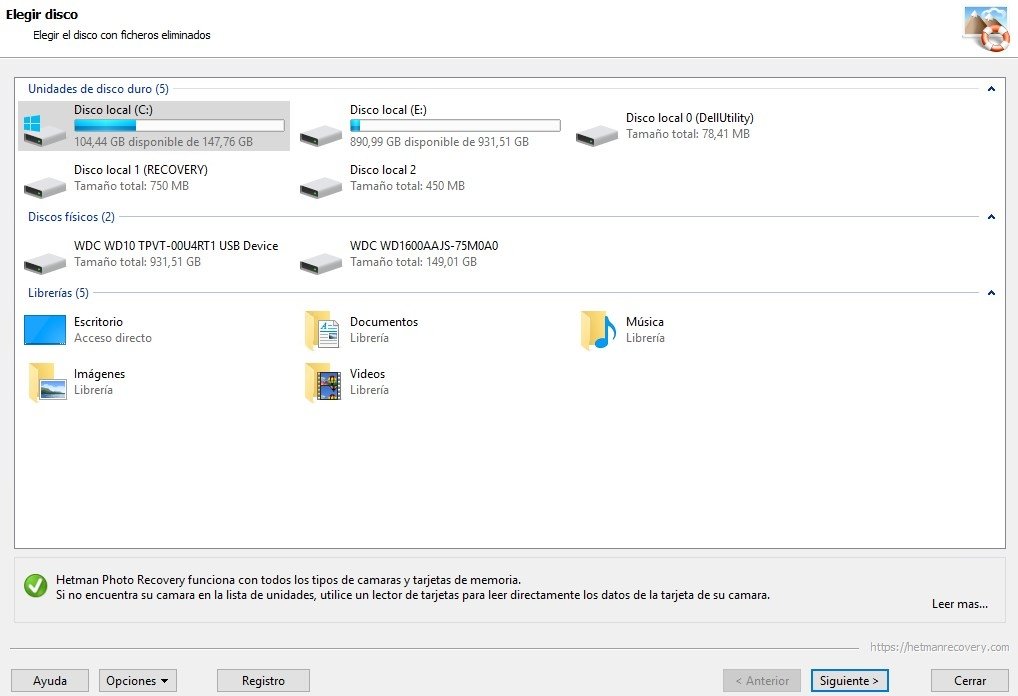Click '104,44 GB disponible de 147,76 GB' text
This screenshot has height=696, width=1018.
pos(164,142)
